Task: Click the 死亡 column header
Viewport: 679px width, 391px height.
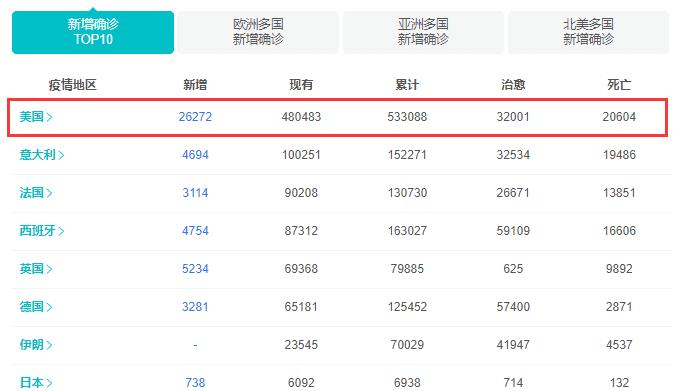Action: pyautogui.click(x=619, y=84)
